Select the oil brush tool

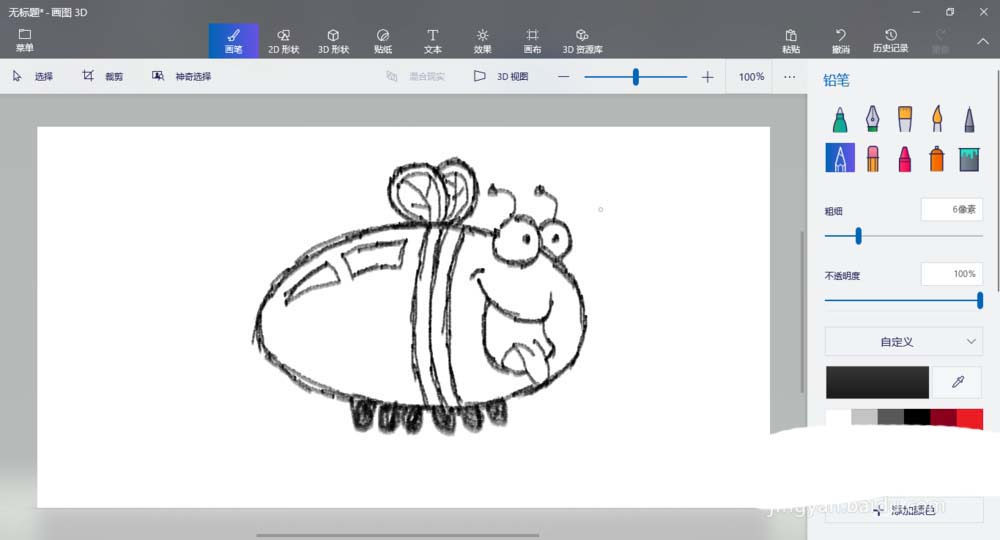point(904,119)
